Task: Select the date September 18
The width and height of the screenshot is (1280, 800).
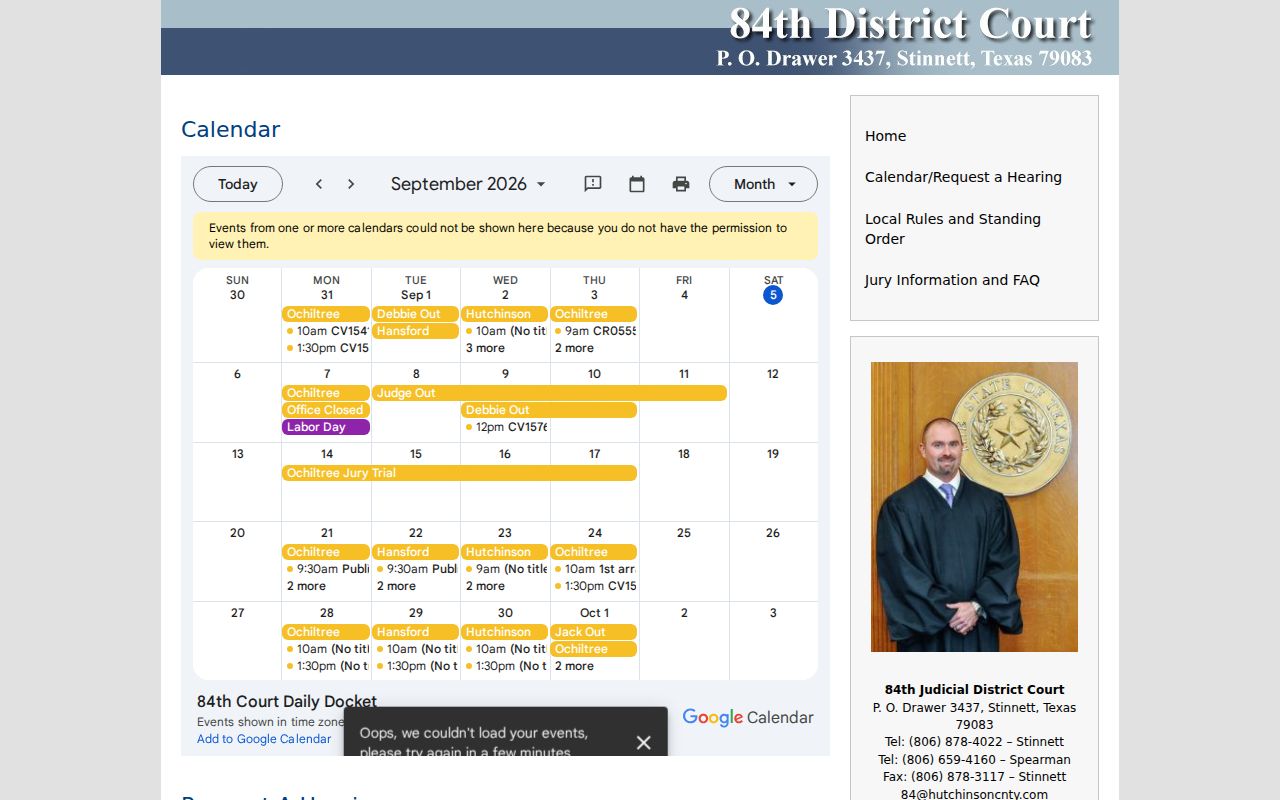Action: tap(684, 454)
